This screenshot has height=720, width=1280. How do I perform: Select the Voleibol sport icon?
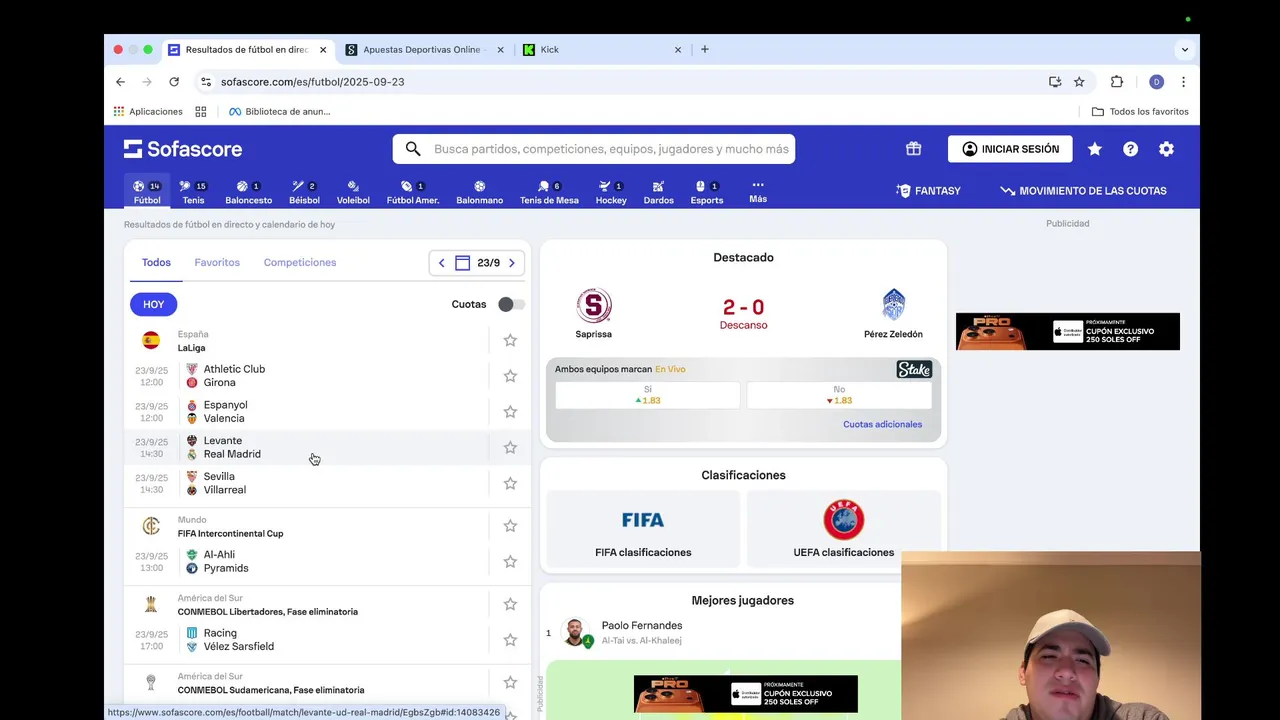[353, 192]
